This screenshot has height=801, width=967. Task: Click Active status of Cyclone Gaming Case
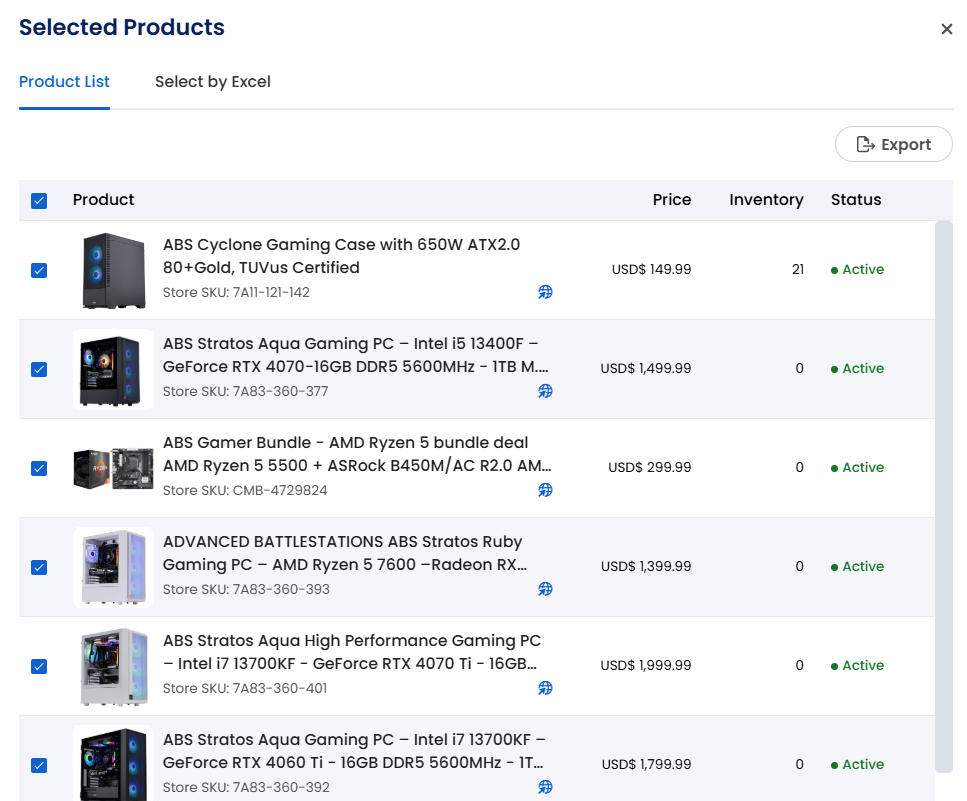[x=857, y=269]
